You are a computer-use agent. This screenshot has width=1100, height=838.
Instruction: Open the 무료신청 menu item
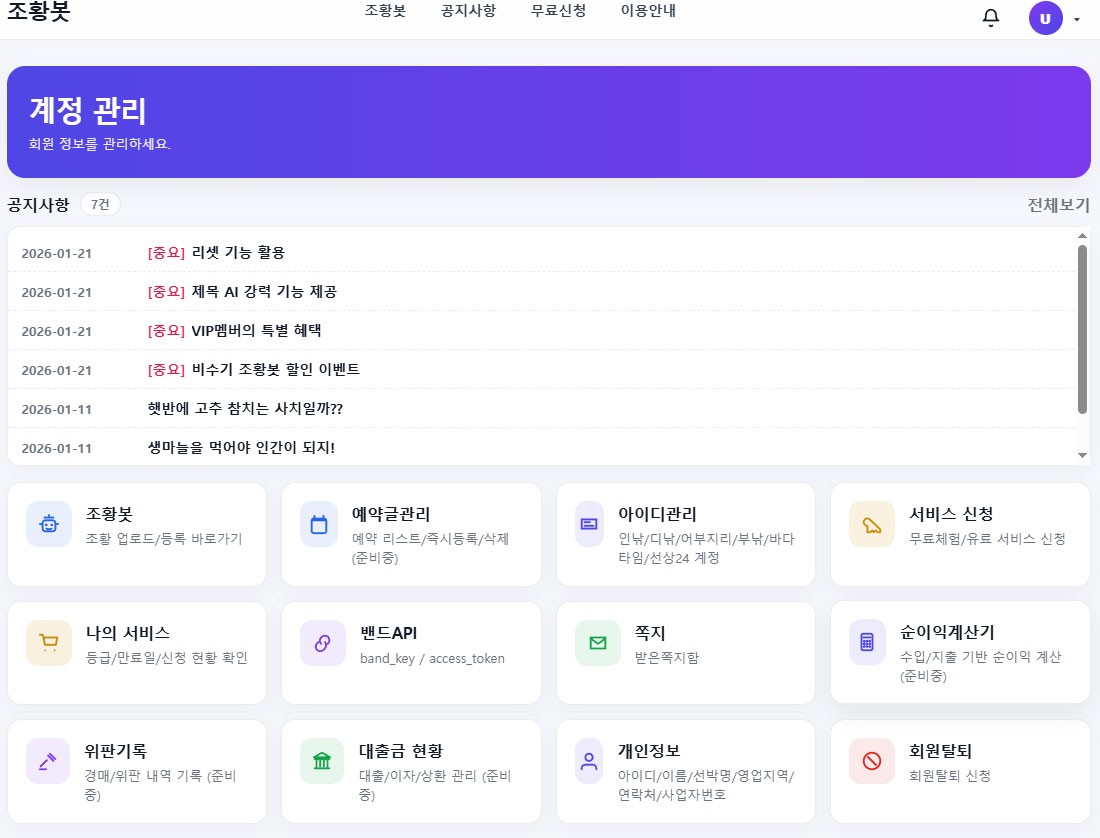(558, 11)
